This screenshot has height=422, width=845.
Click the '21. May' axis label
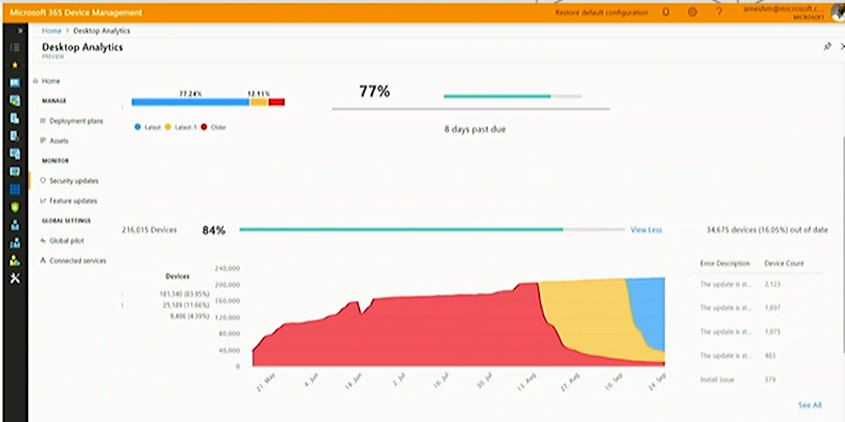point(267,382)
